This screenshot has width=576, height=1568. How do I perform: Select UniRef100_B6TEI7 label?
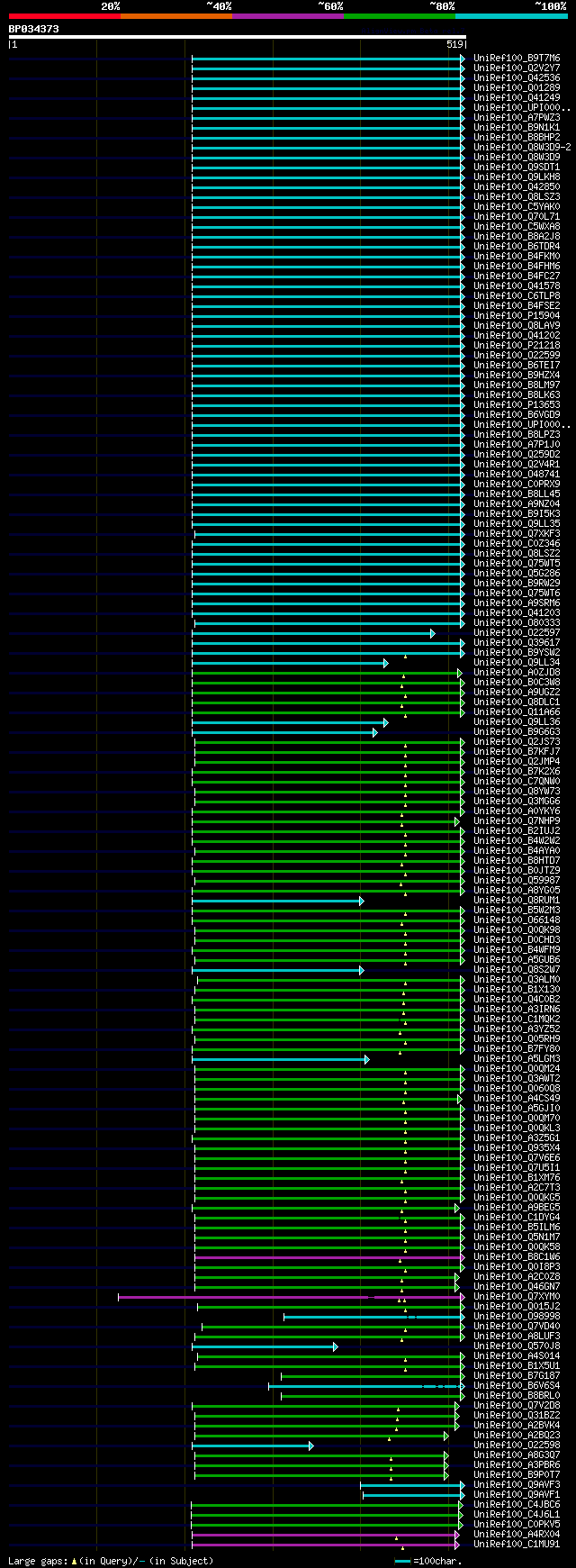coord(517,366)
